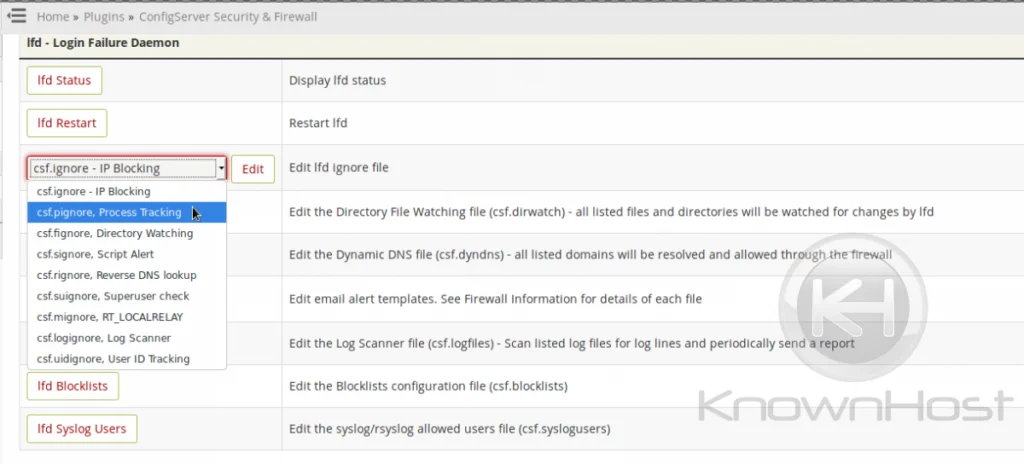This screenshot has width=1024, height=464.
Task: Click the Edit button next to the dropdown
Action: click(253, 169)
